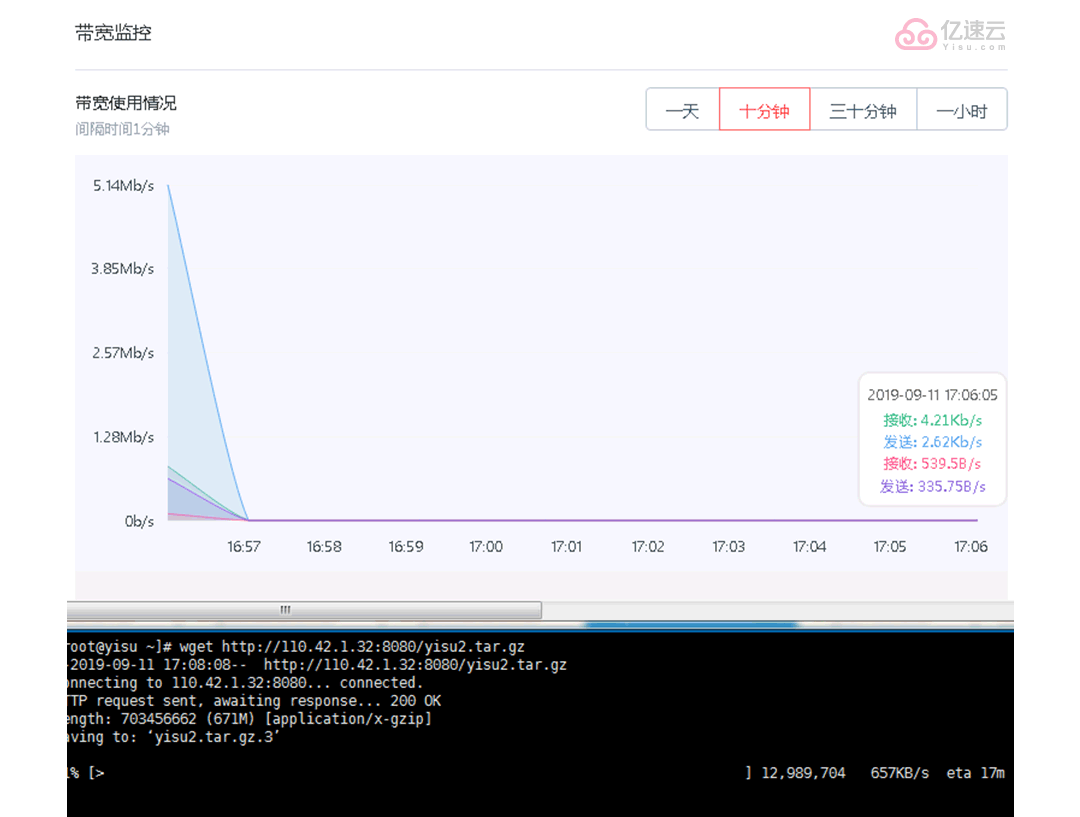Click the 间隔时间1分钟 interval note
Viewport: 1080px width, 817px height.
click(x=122, y=129)
